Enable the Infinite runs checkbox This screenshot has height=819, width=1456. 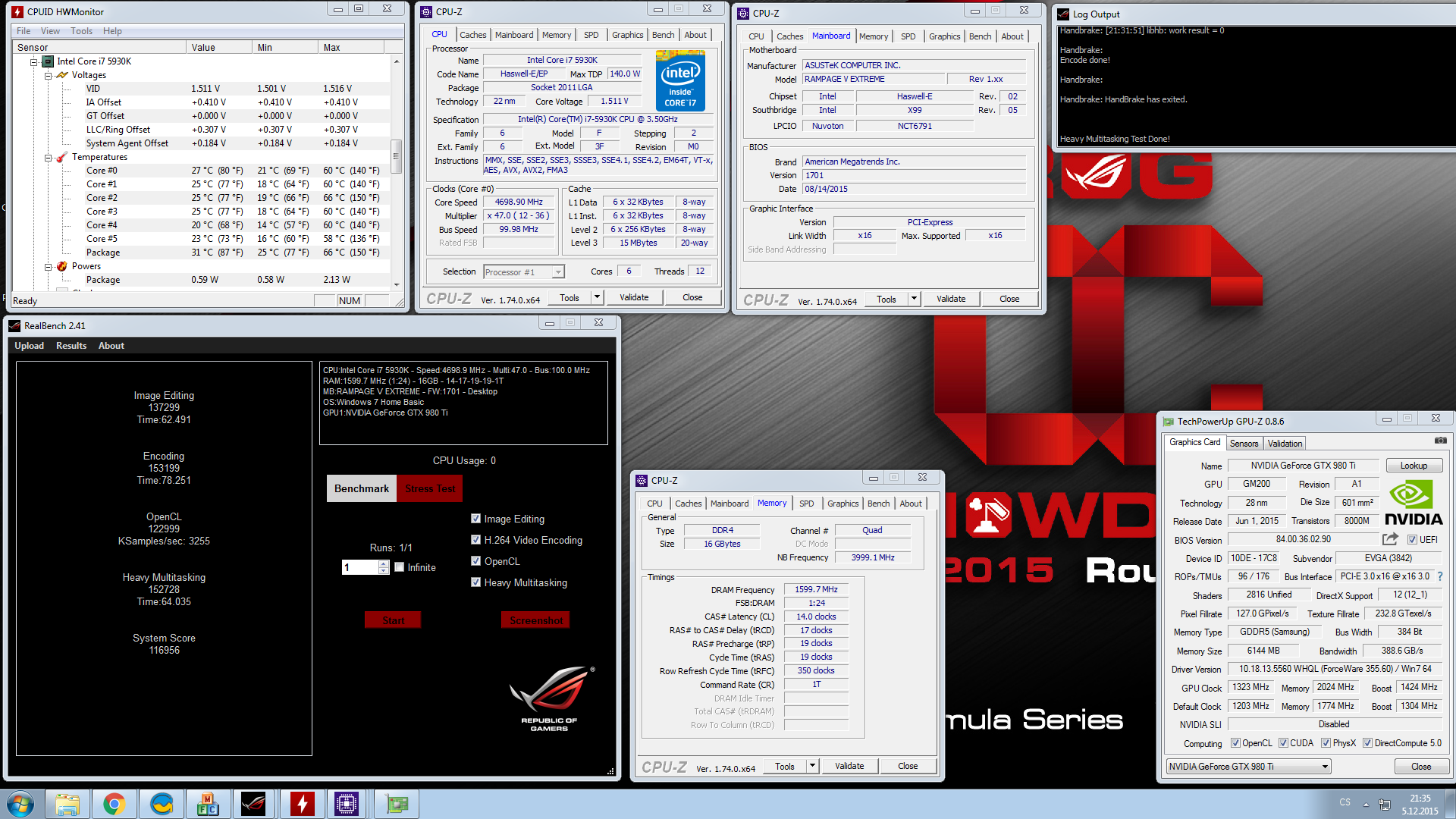pos(399,567)
